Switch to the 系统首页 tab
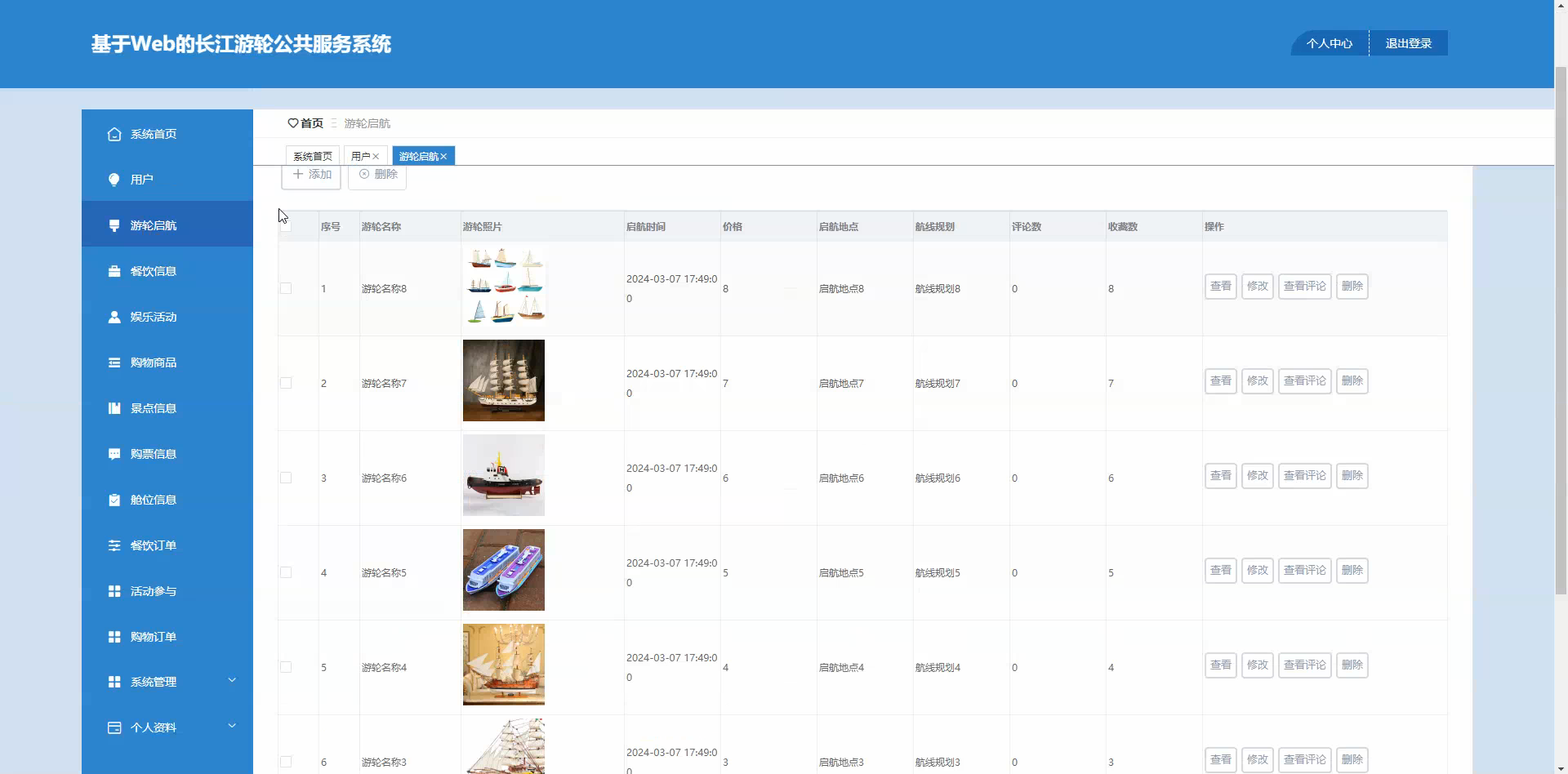1568x774 pixels. 313,156
